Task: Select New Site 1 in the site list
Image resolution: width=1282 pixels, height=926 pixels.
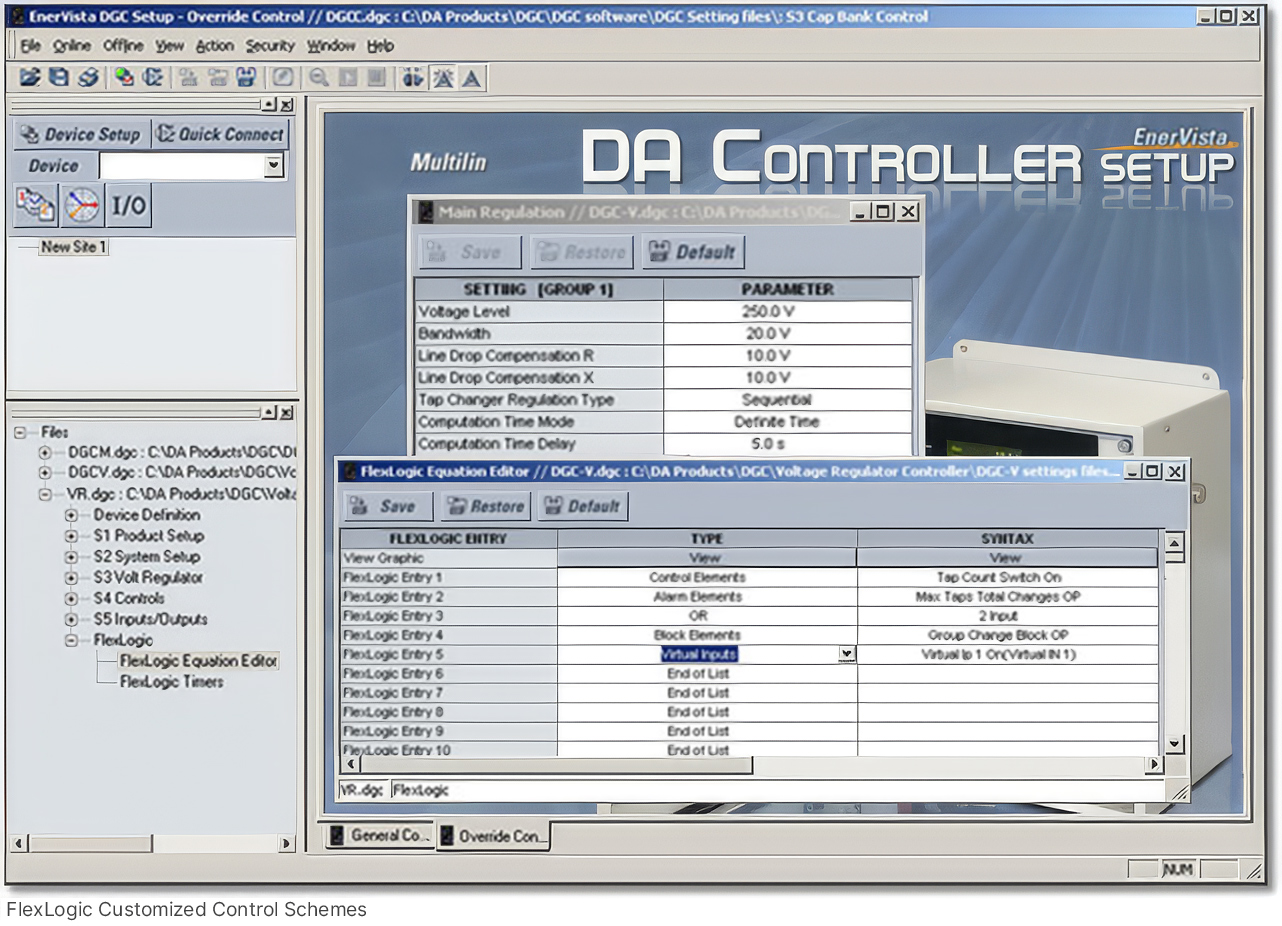Action: tap(73, 247)
